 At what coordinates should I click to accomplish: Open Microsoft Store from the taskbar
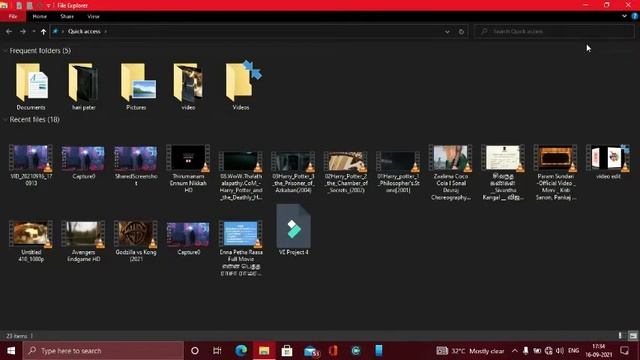tap(287, 351)
